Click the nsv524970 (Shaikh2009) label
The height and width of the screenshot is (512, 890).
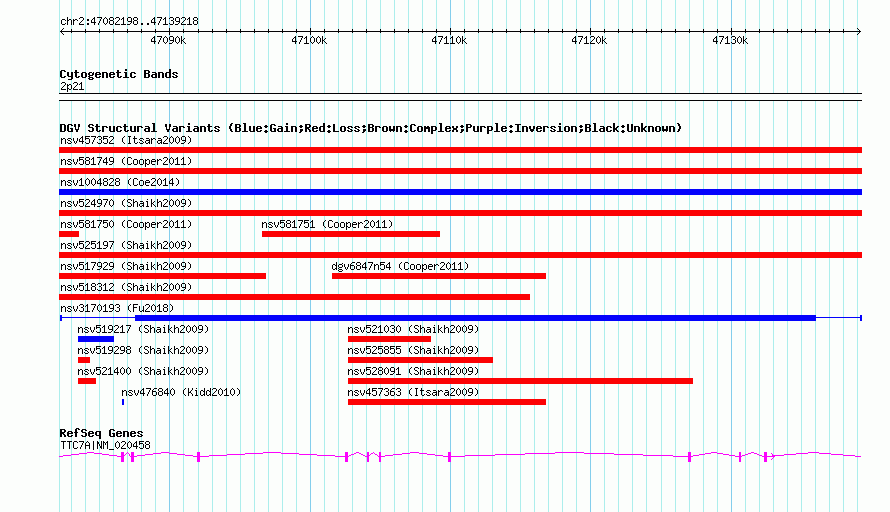(126, 203)
